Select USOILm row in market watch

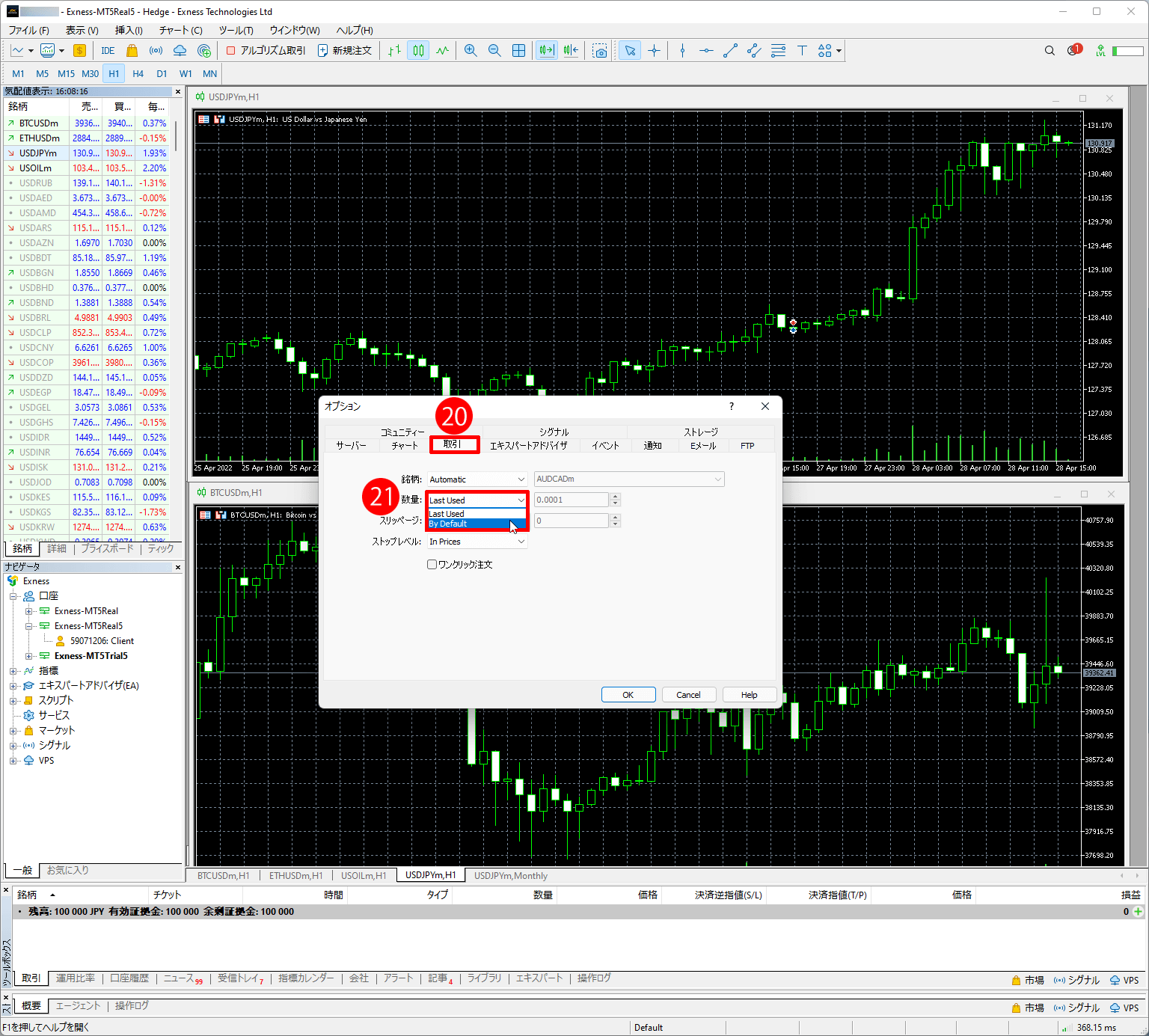coord(36,168)
